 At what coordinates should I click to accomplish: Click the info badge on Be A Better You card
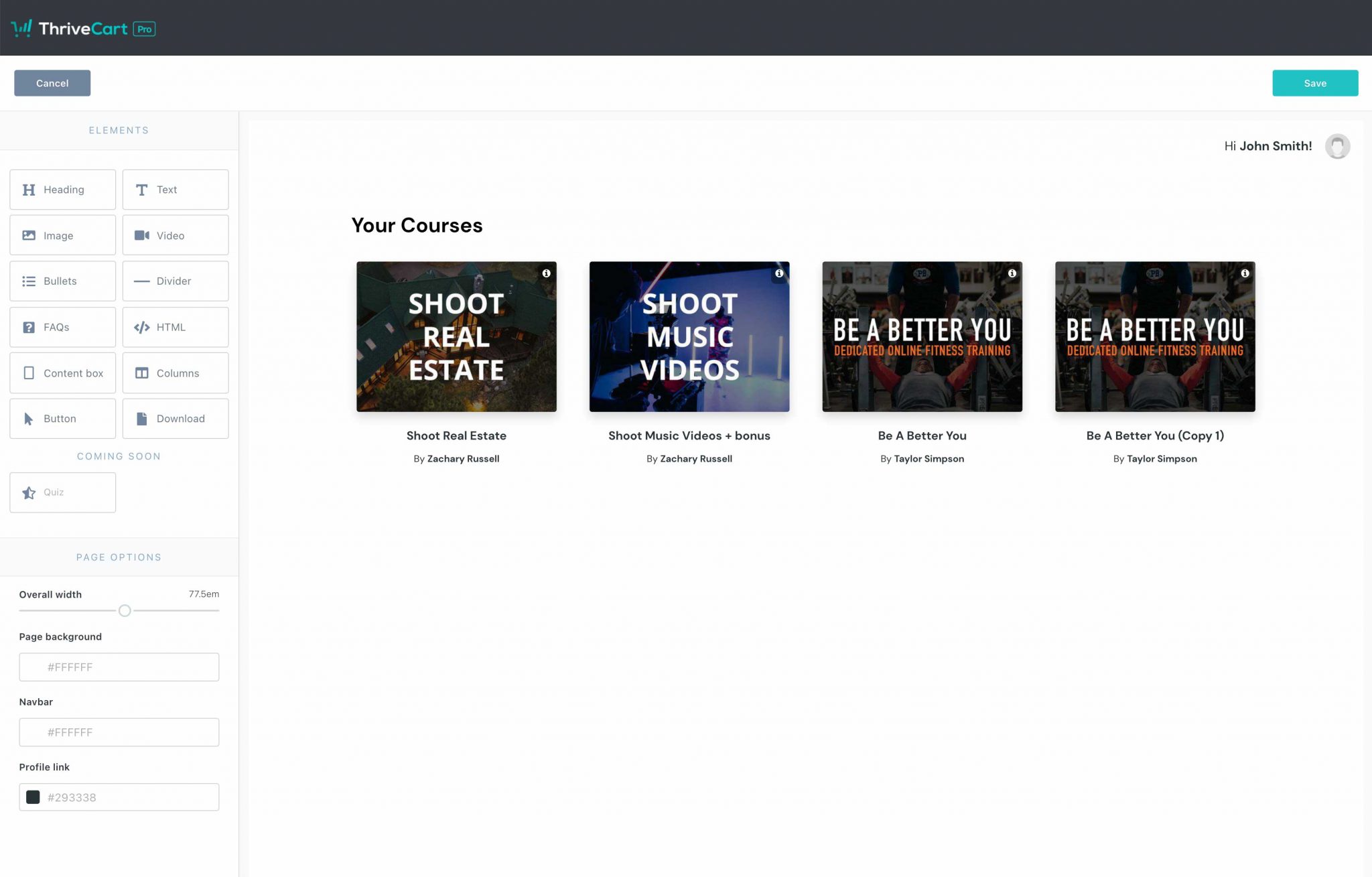(x=1012, y=273)
